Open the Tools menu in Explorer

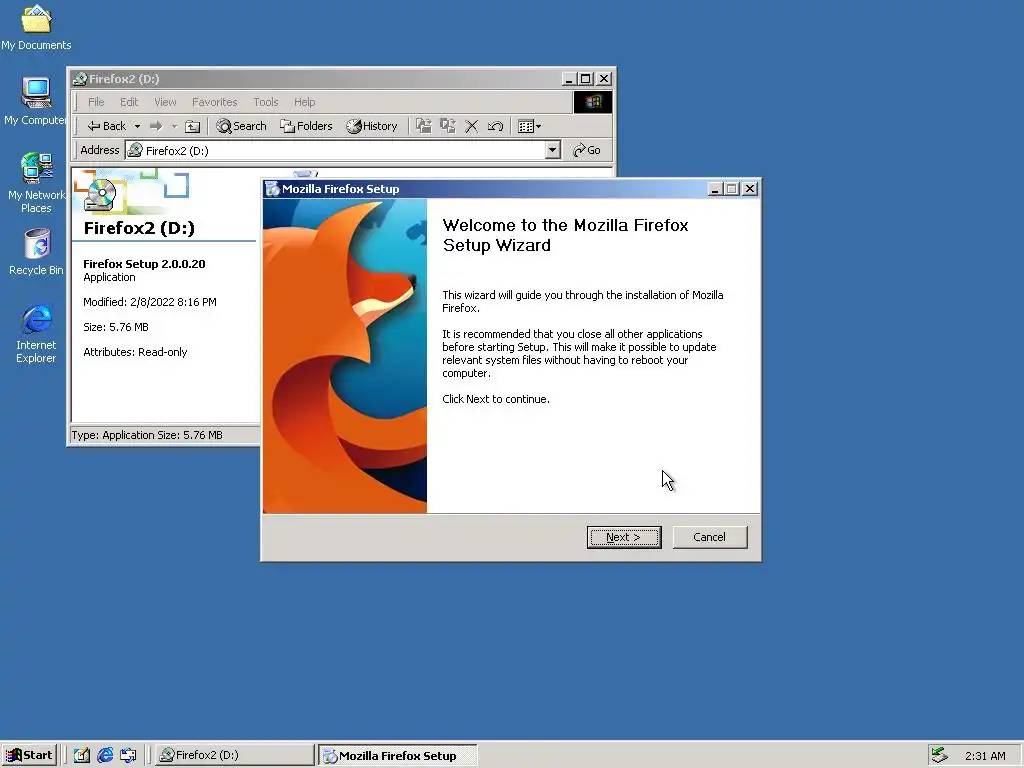(266, 102)
